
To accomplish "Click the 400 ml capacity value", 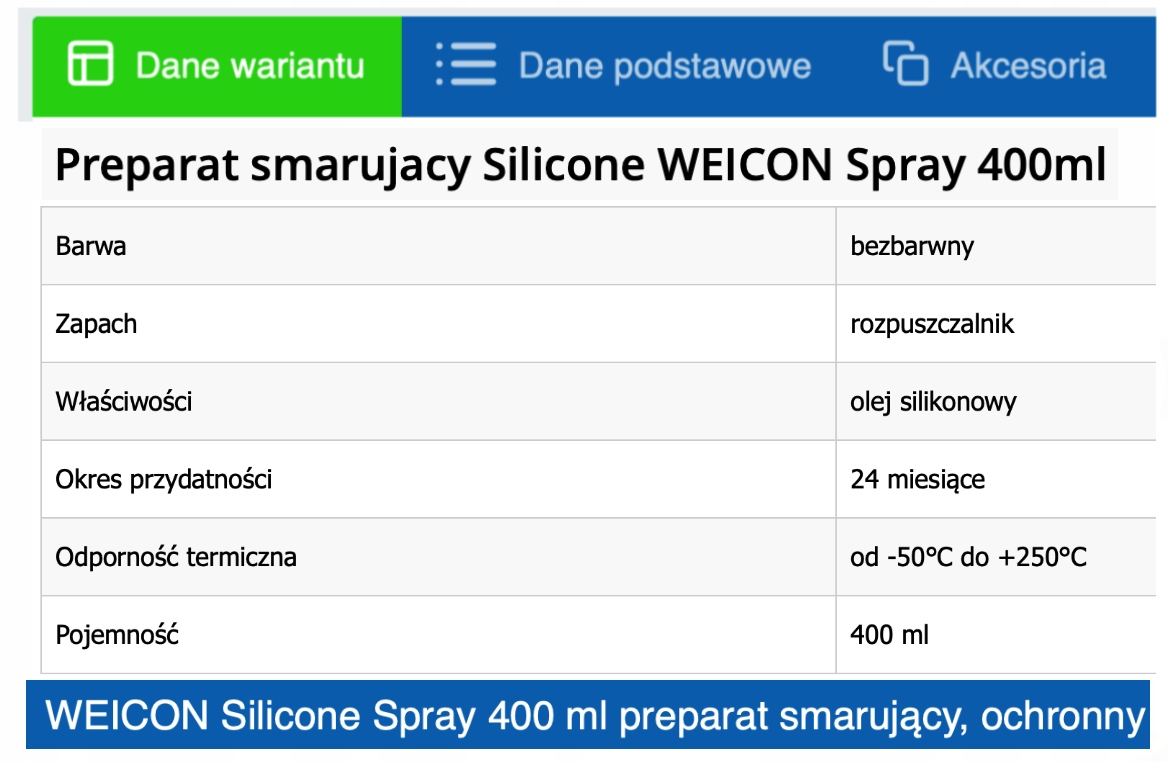I will pos(889,635).
